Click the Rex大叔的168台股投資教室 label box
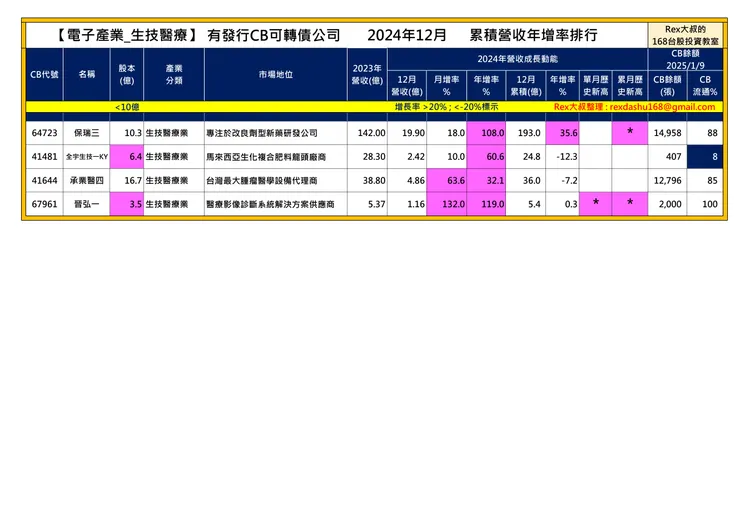 click(685, 35)
